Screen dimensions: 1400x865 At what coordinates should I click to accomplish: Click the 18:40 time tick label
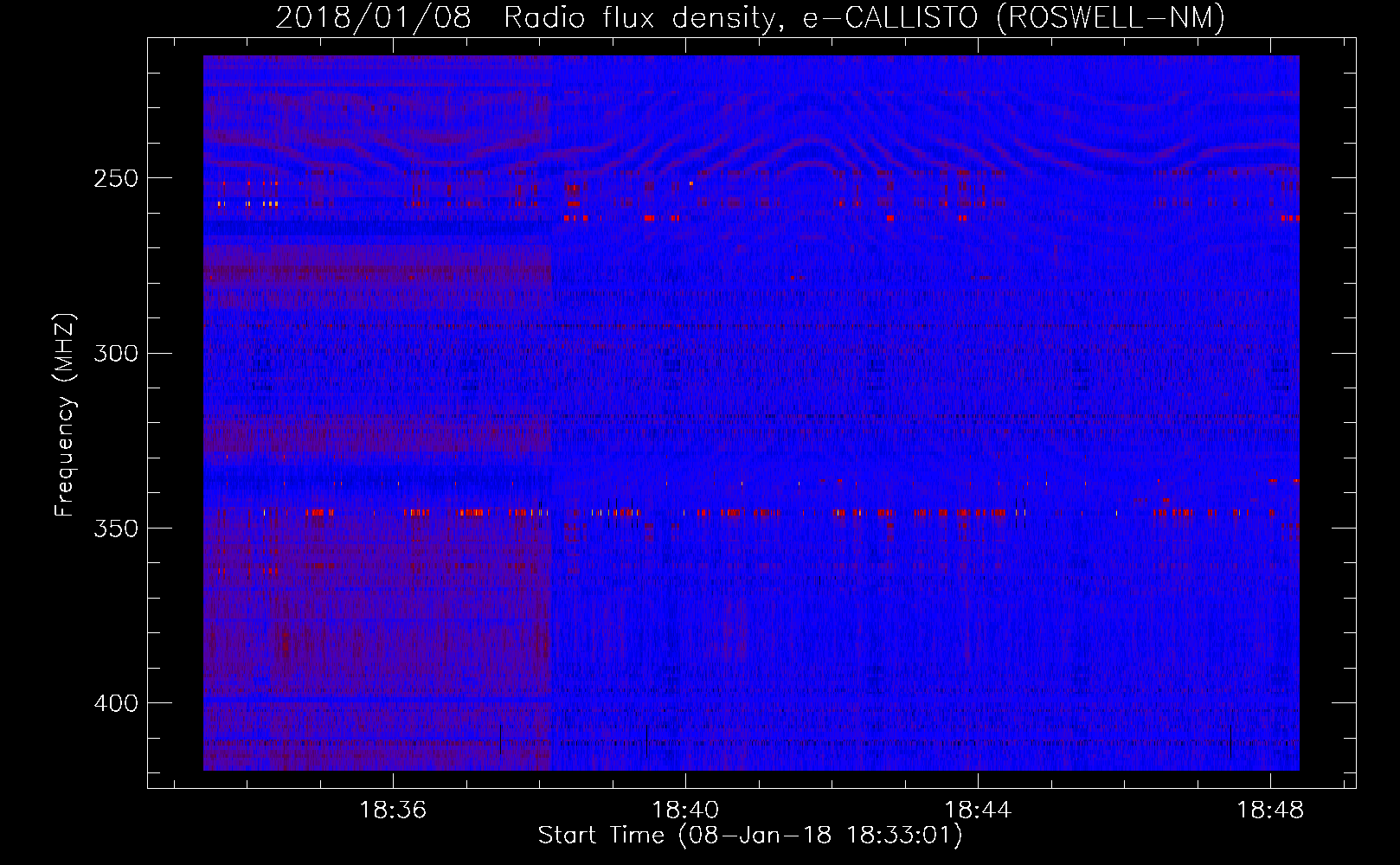(x=685, y=811)
